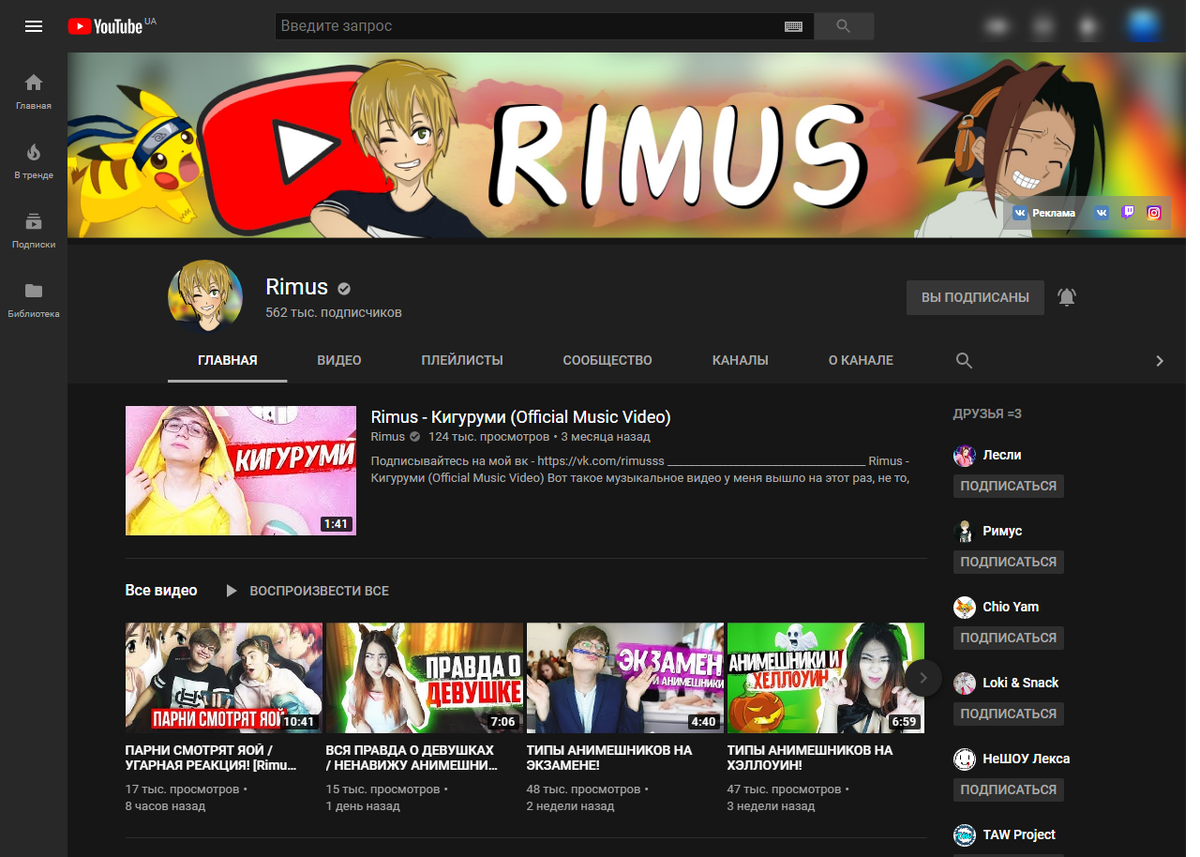The height and width of the screenshot is (857, 1200).
Task: Open ЭКЗАМЕН video thumbnail
Action: coord(625,678)
